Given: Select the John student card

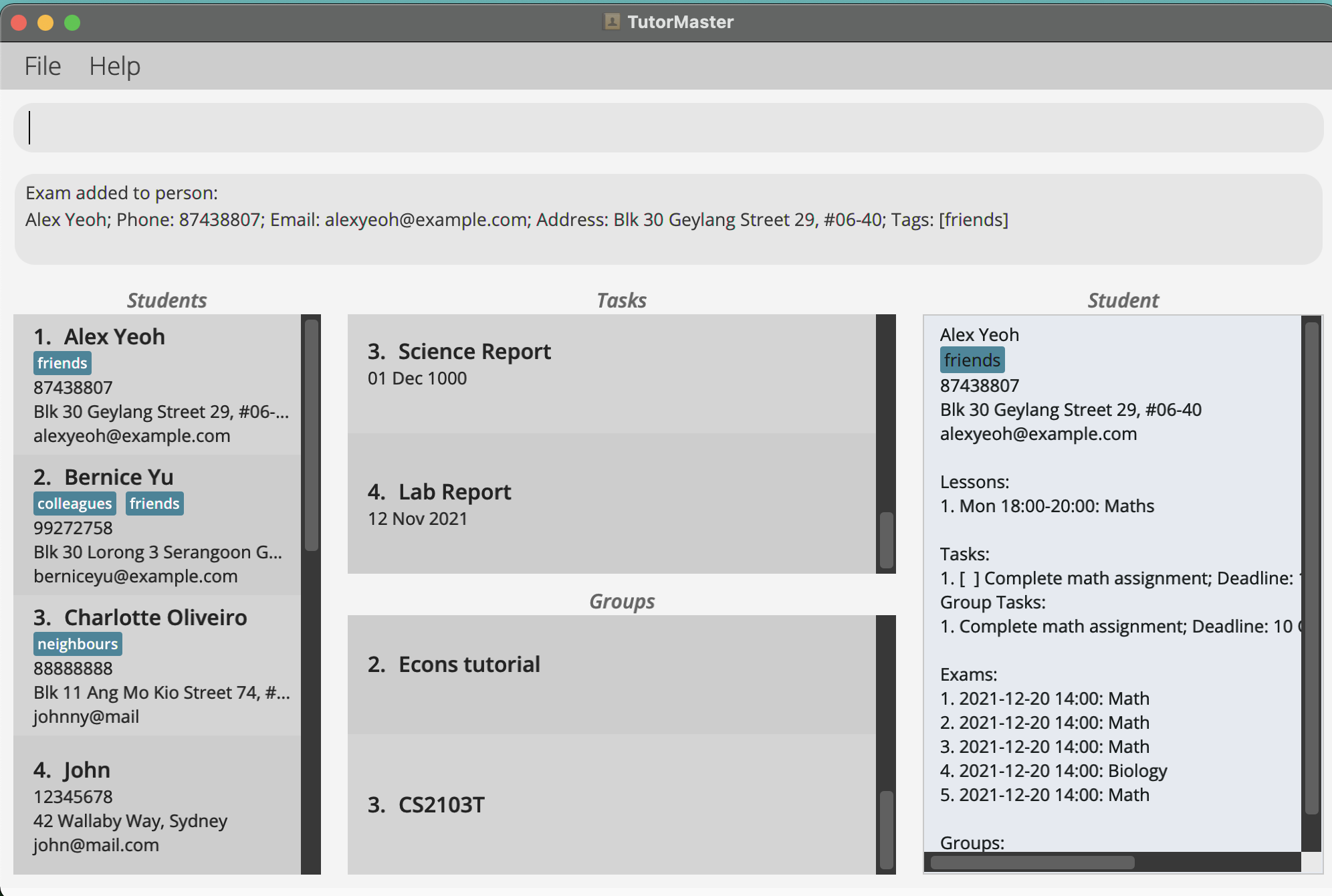Looking at the screenshot, I should tap(157, 806).
